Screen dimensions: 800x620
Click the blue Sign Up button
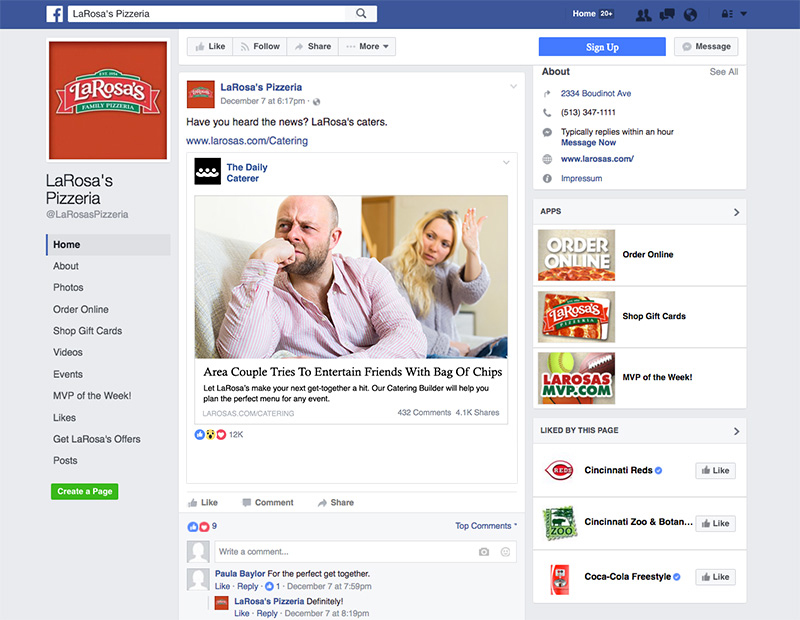pyautogui.click(x=602, y=47)
